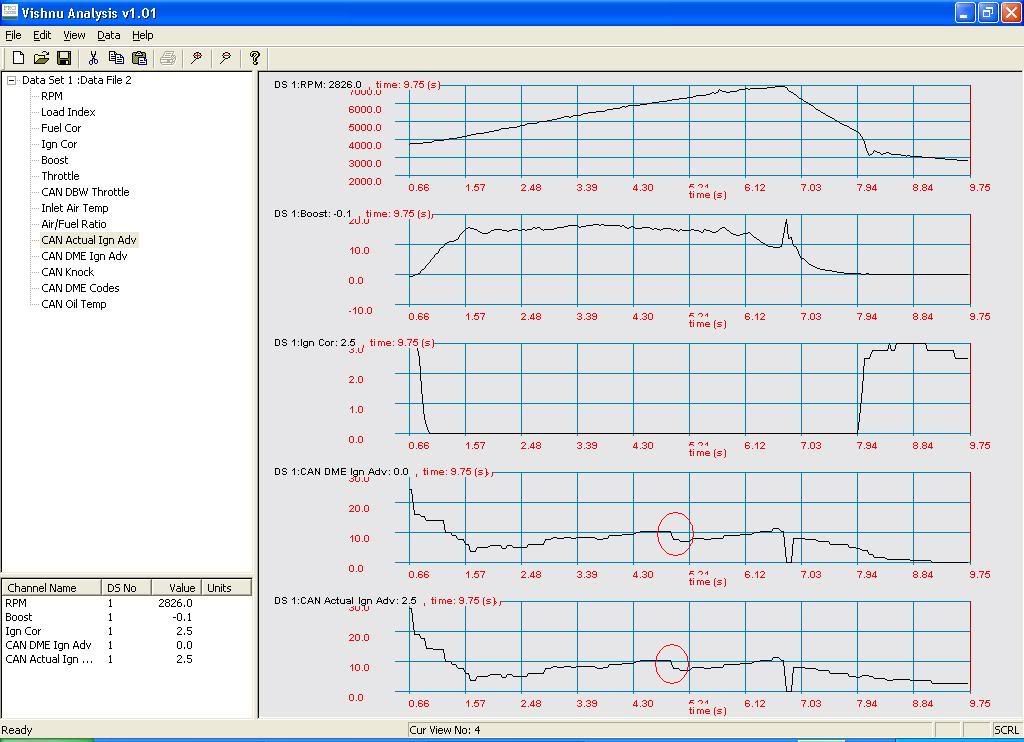1024x742 pixels.
Task: Select the CAN Knock channel
Action: pyautogui.click(x=67, y=272)
